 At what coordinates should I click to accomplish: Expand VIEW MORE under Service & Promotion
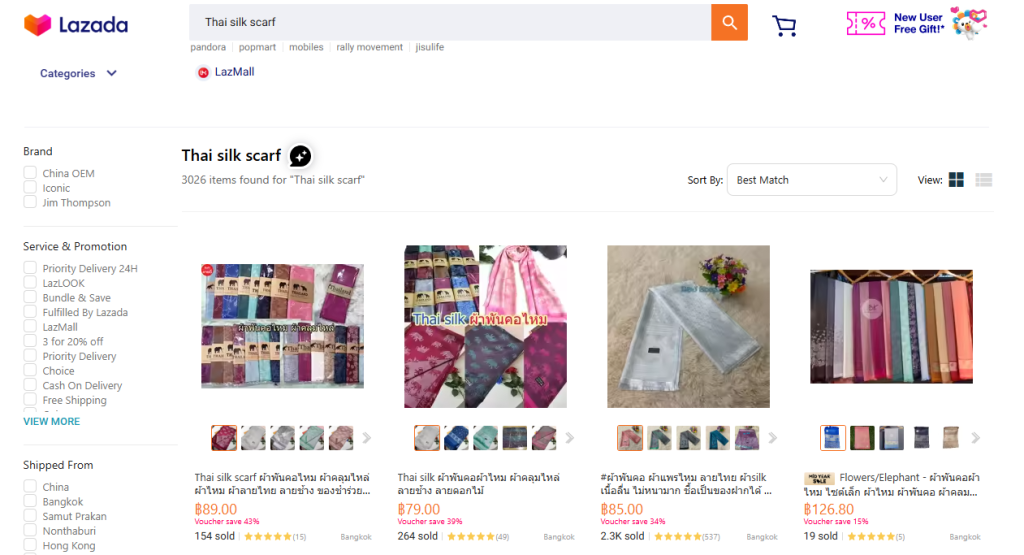coord(52,421)
